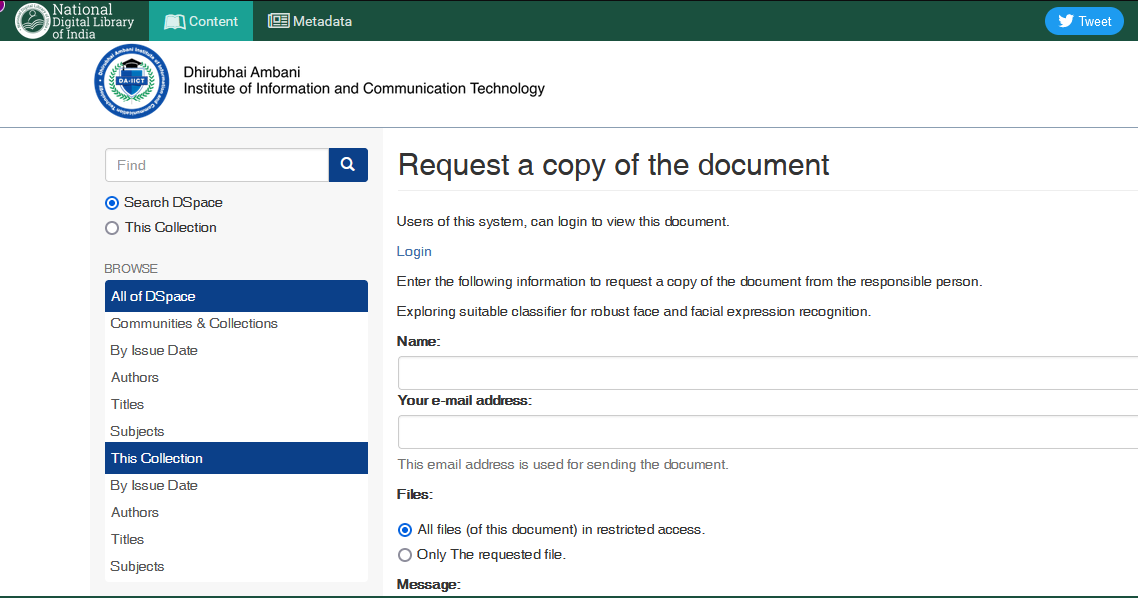Browse all of DSpace By Issue Date
1138x598 pixels.
pyautogui.click(x=154, y=350)
